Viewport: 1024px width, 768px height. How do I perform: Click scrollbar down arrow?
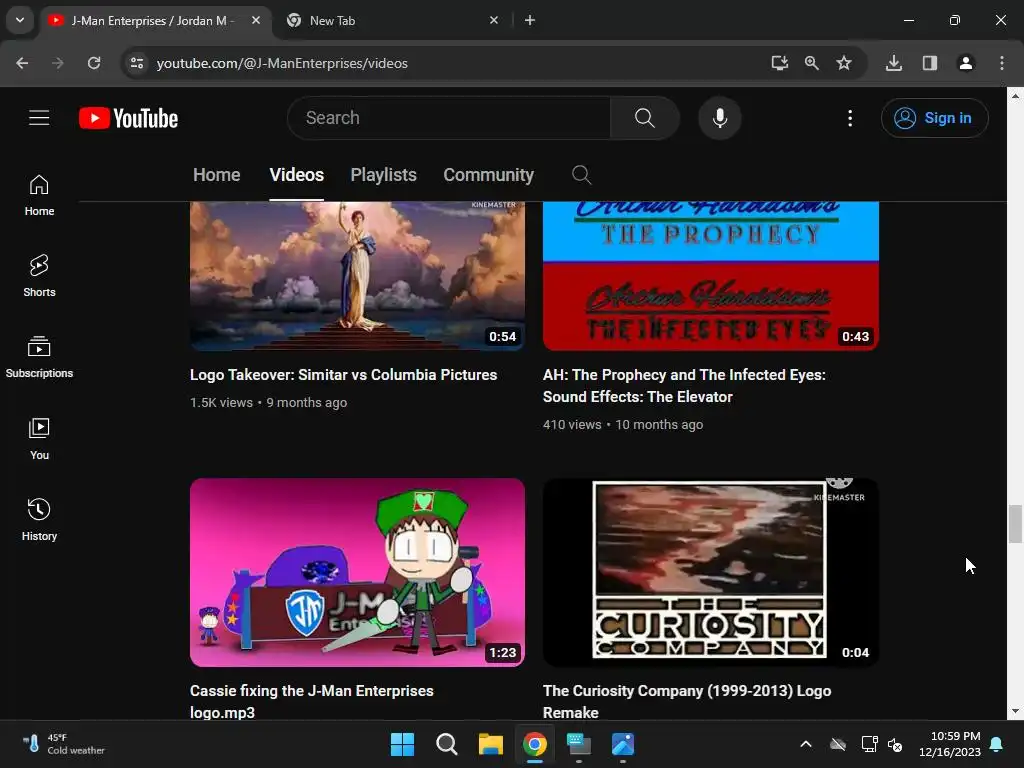[1015, 711]
